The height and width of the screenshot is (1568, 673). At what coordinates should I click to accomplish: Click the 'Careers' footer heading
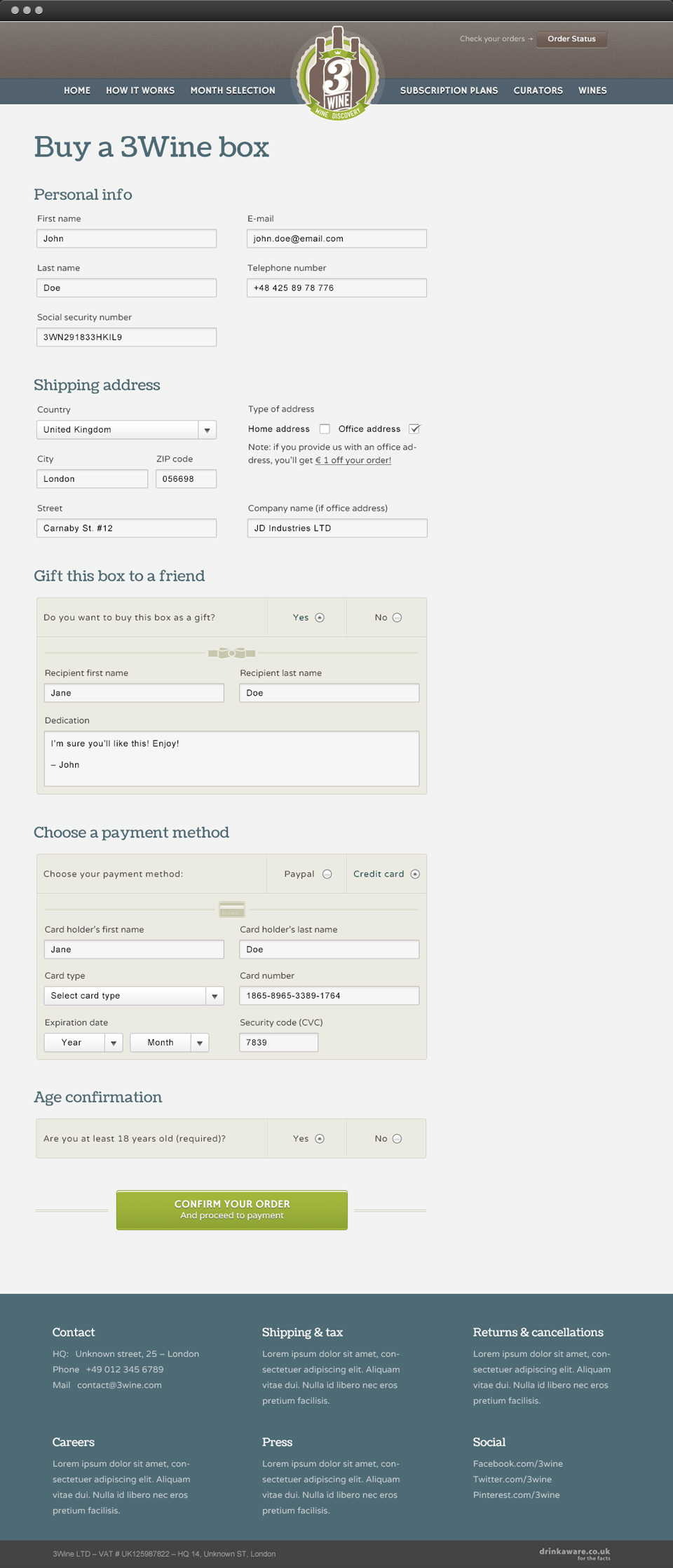pos(73,1442)
